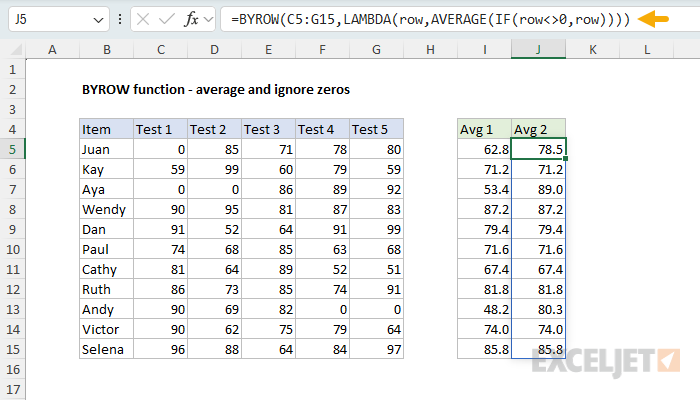Select the cell containing 'Selena'
This screenshot has height=400, width=700.
click(x=107, y=350)
